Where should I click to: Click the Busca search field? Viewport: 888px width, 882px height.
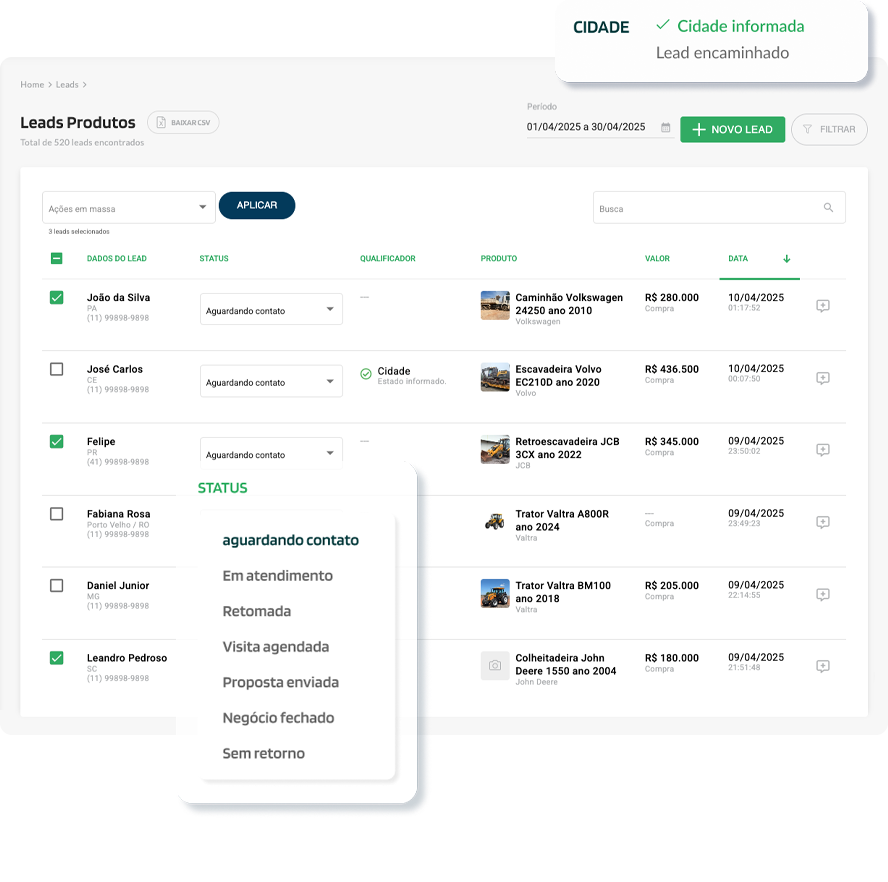[x=719, y=208]
